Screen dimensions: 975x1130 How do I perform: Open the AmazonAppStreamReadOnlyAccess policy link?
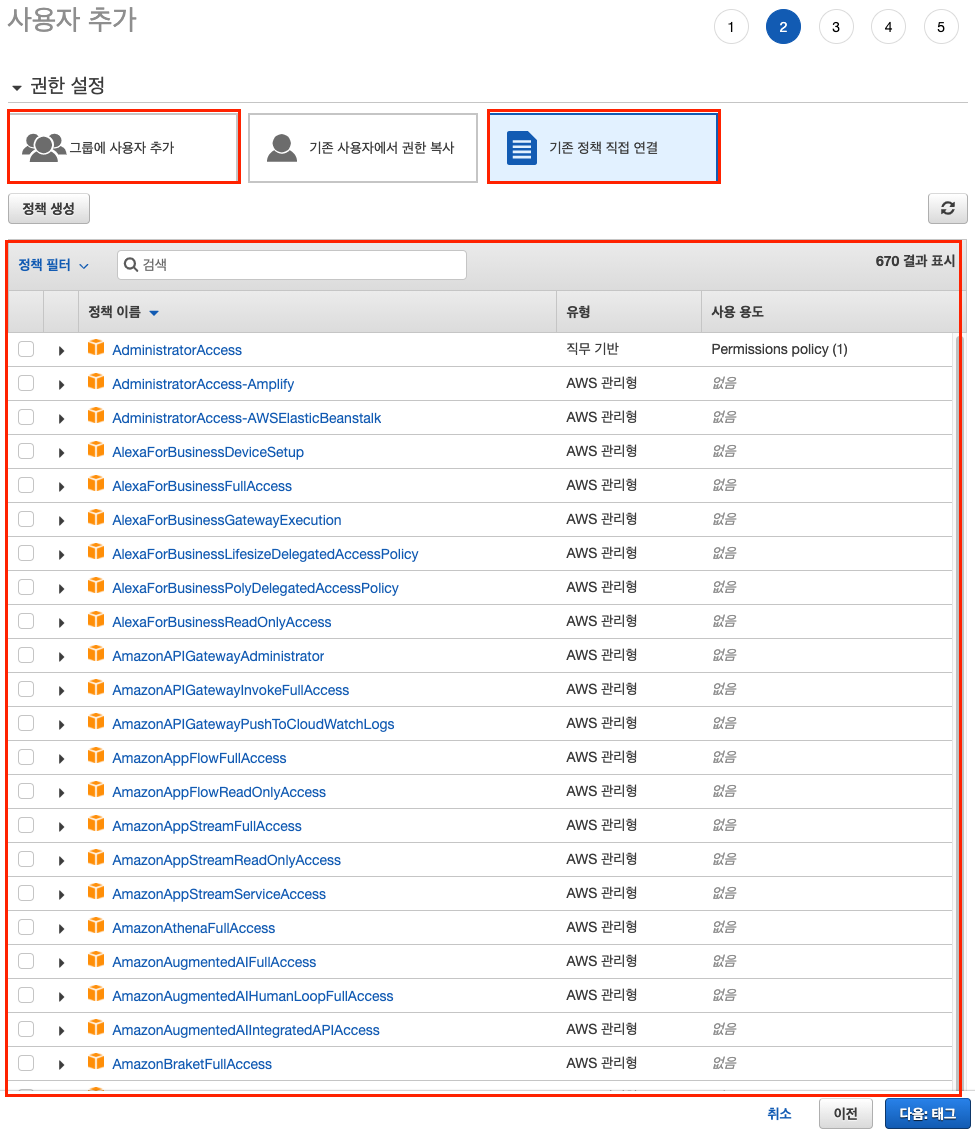226,860
